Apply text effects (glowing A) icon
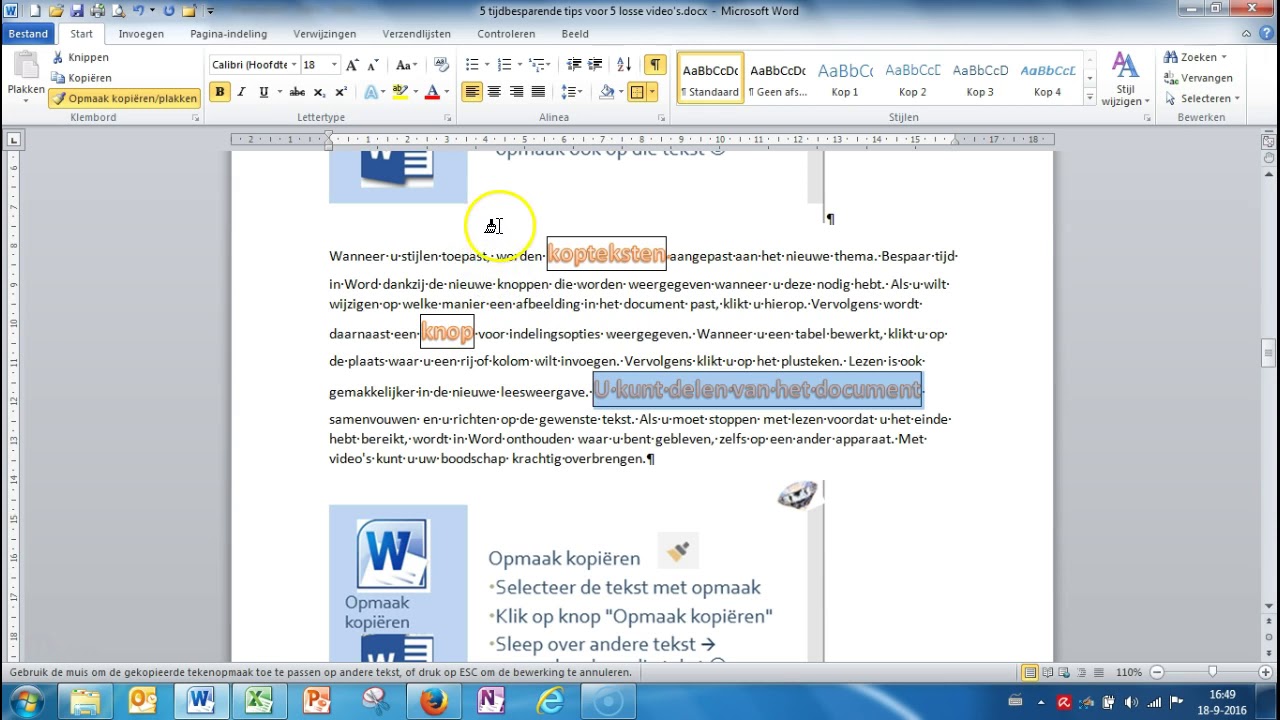The image size is (1280, 720). [x=371, y=92]
